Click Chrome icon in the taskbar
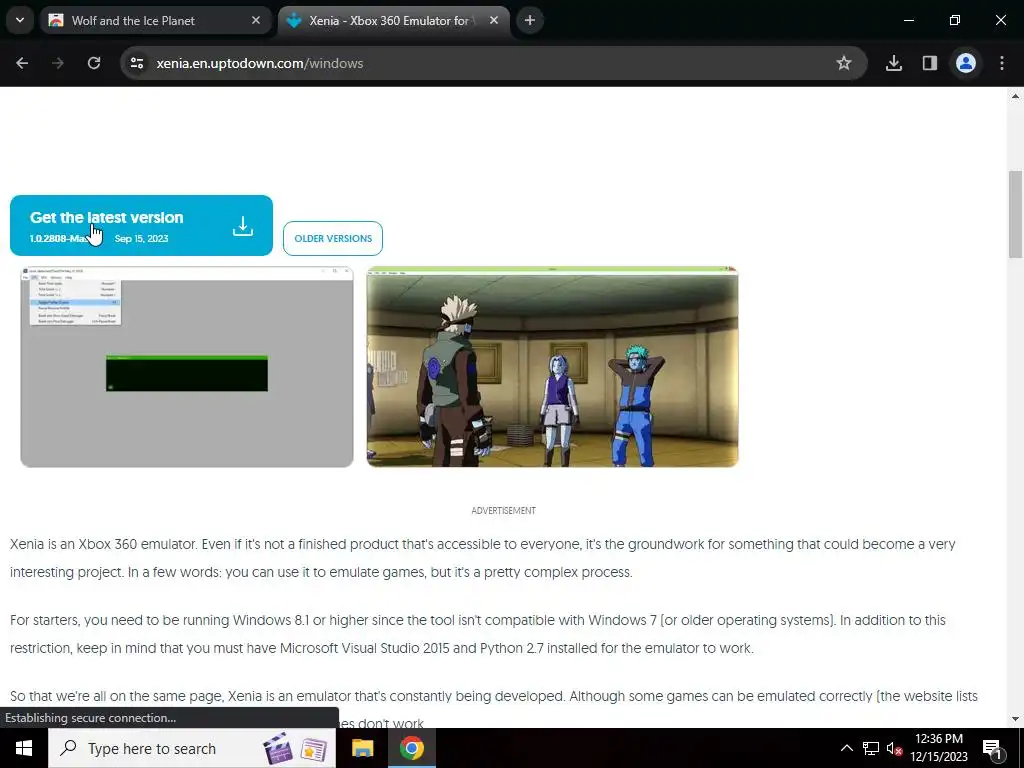The width and height of the screenshot is (1024, 768). click(411, 748)
